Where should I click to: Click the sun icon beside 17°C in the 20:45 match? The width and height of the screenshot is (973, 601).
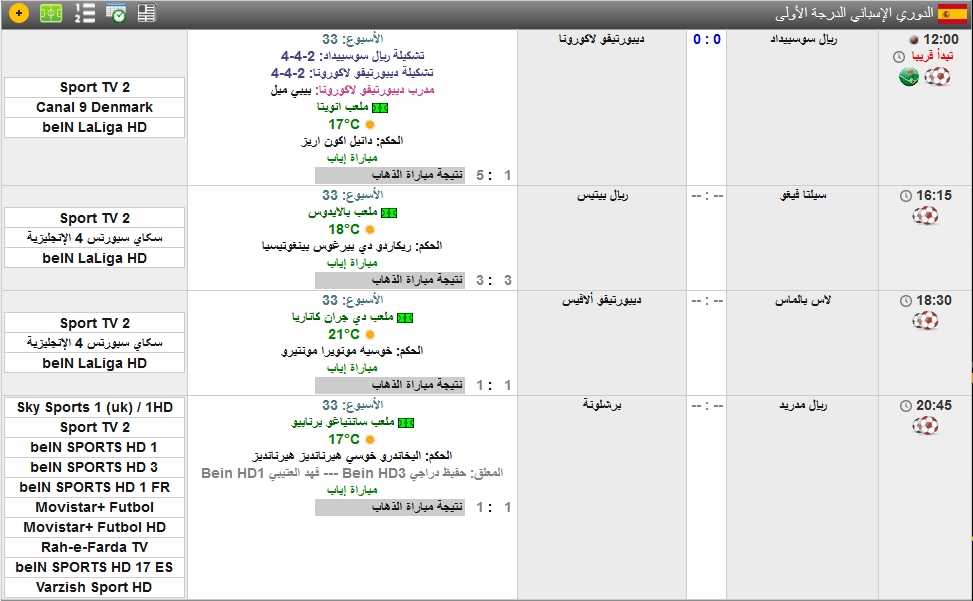click(370, 439)
